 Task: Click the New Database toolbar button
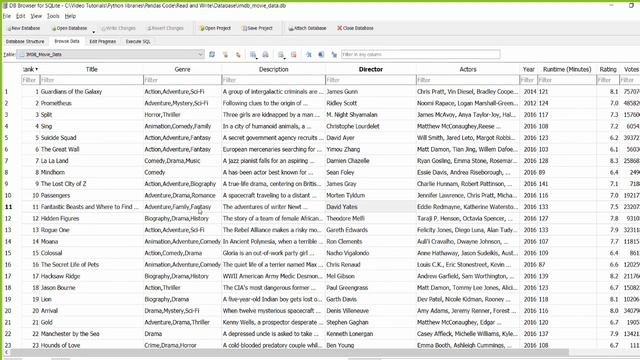coord(24,28)
